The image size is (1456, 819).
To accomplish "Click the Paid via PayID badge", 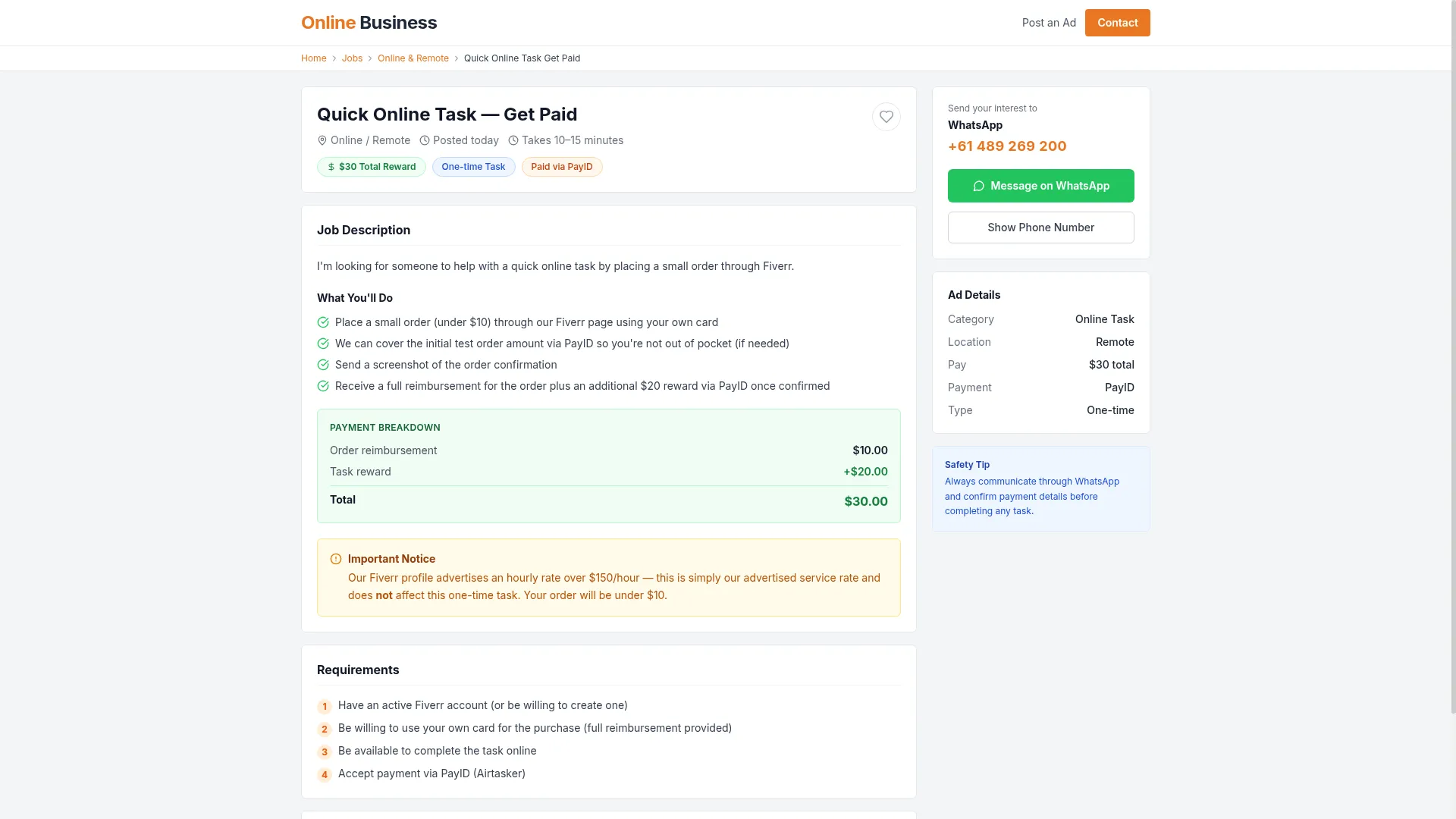I will click(x=562, y=167).
